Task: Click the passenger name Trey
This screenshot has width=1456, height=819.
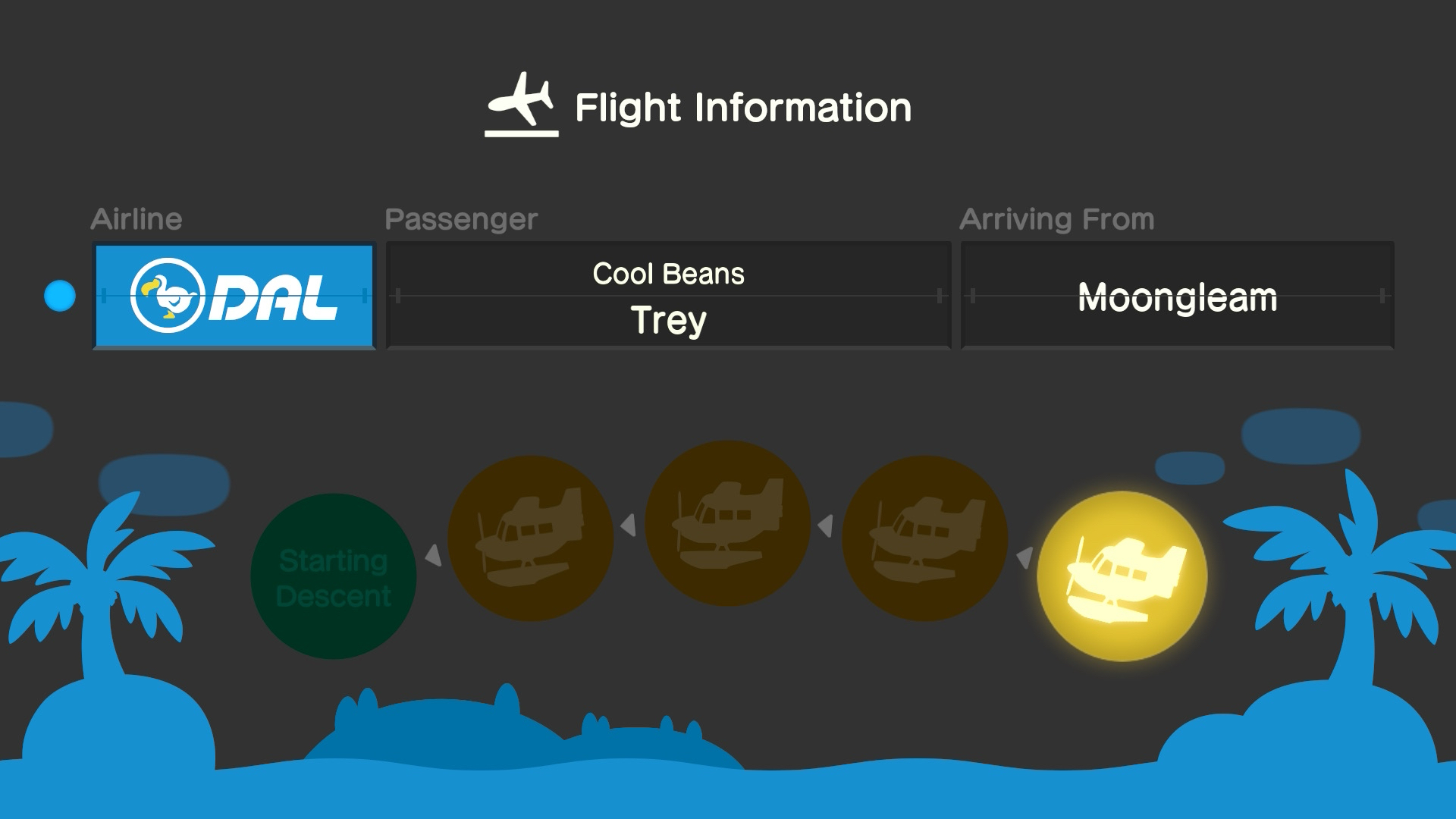Action: click(668, 320)
